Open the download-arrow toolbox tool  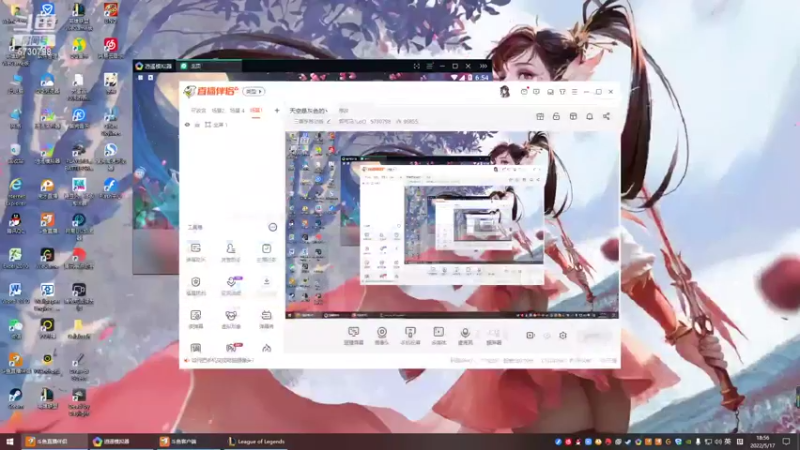(x=266, y=286)
